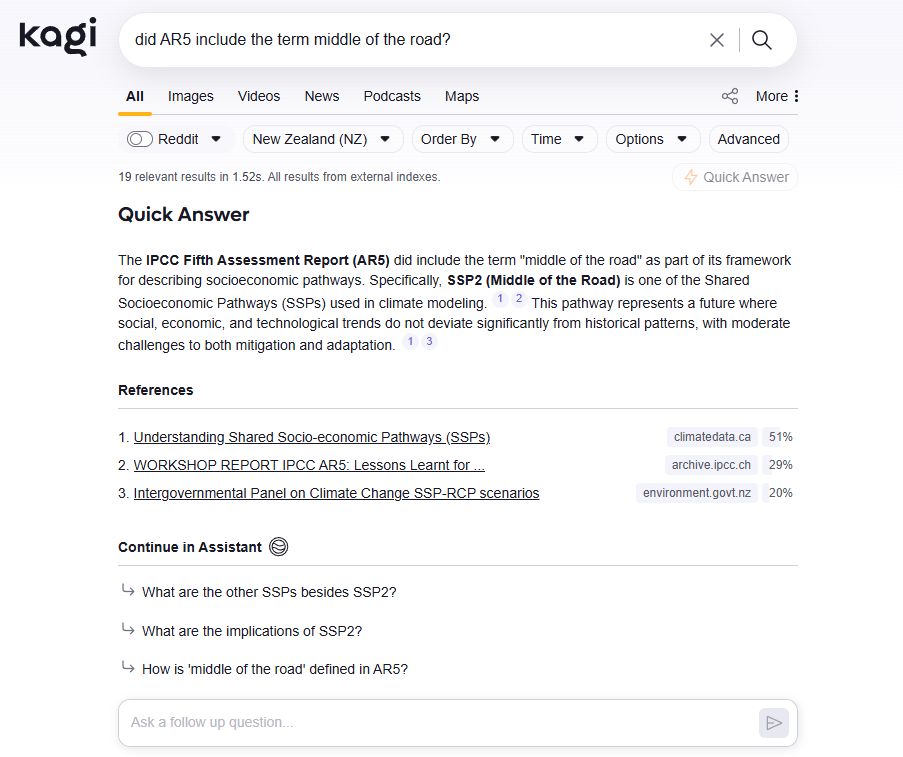Viewport: 903px width, 757px height.
Task: Clear the search query with X icon
Action: click(x=717, y=40)
